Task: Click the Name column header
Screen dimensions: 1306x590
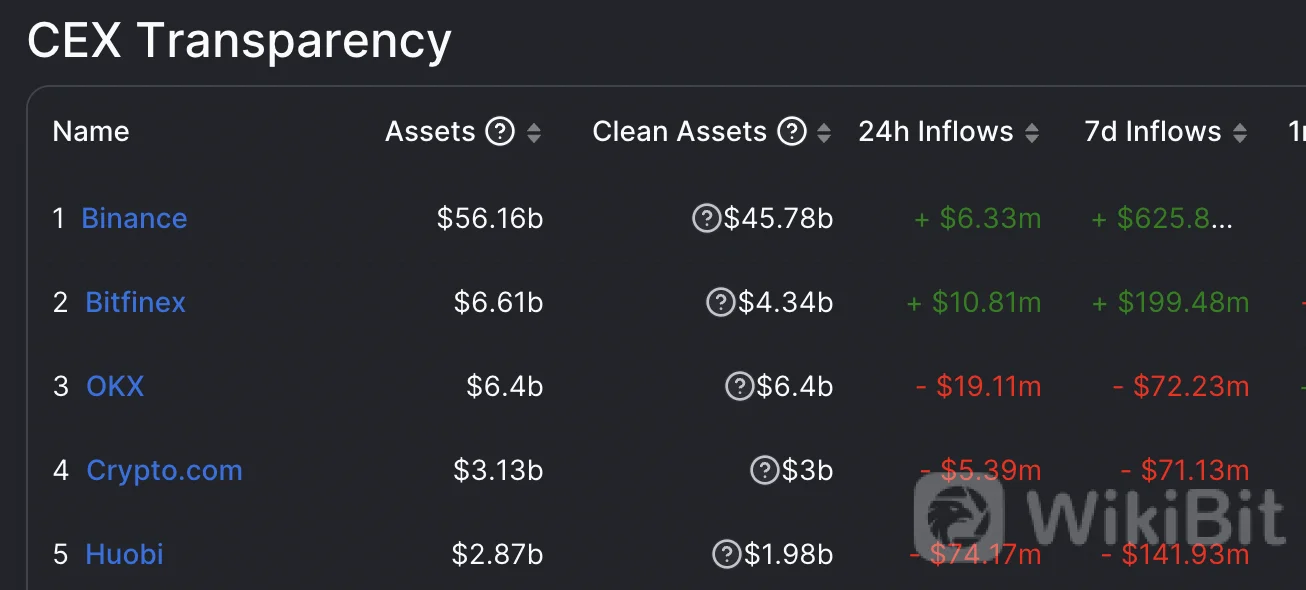Action: coord(91,132)
